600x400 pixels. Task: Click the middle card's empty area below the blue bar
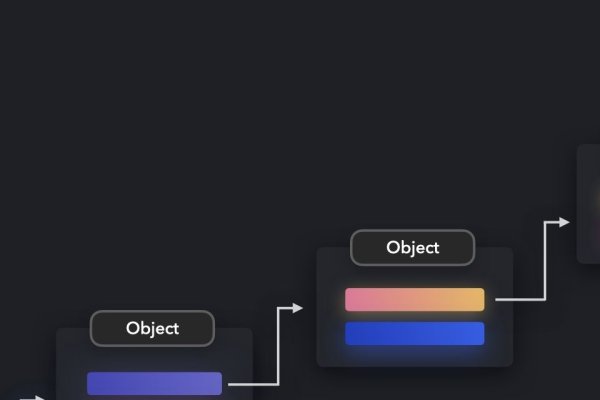[x=414, y=357]
